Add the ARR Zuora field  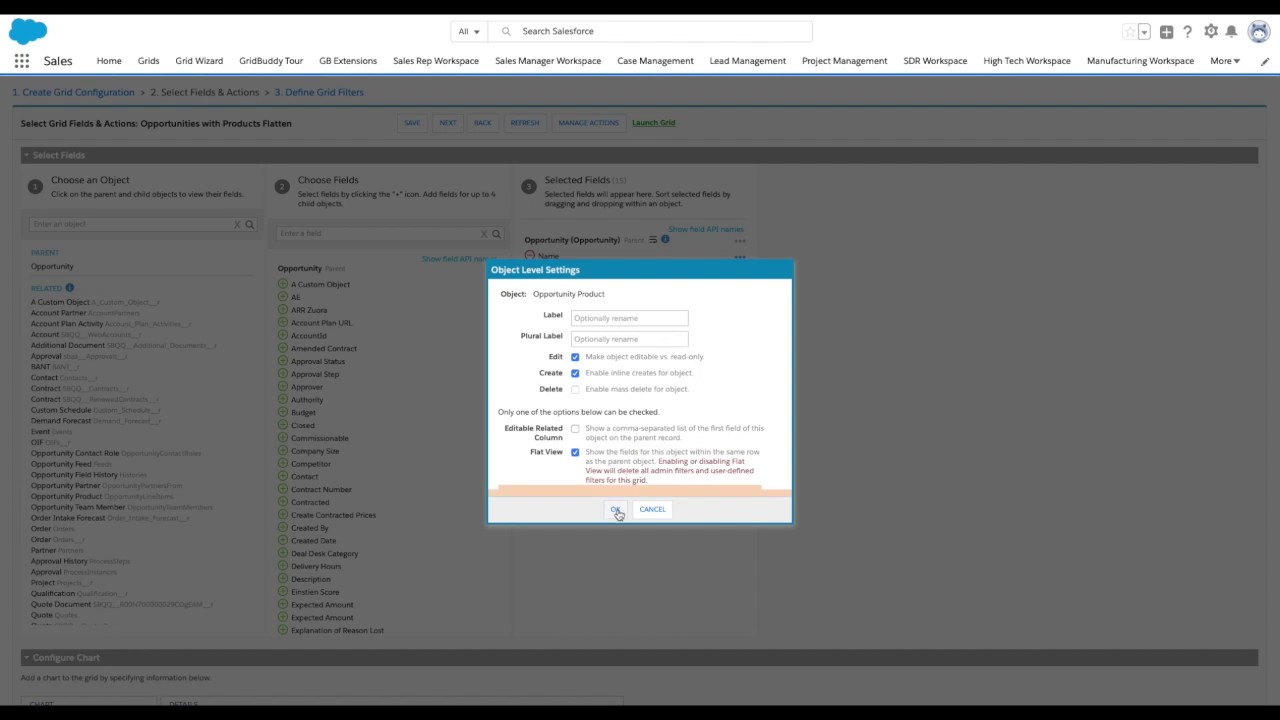point(283,310)
